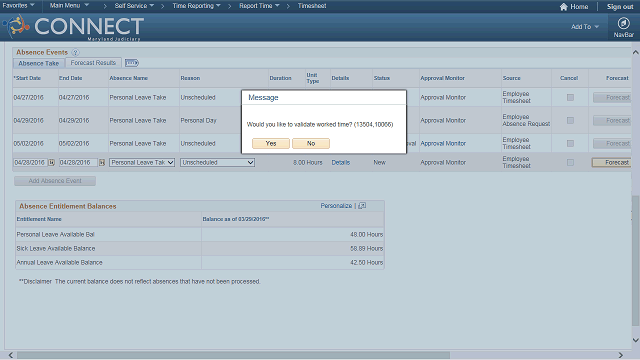640x360 pixels.
Task: Click left arrow of horizontal scrollbar
Action: click(x=11, y=355)
